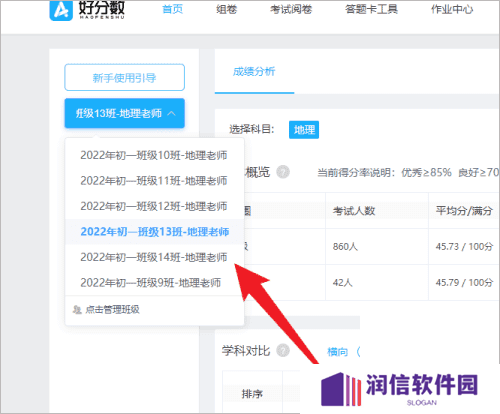This screenshot has width=500, height=414.
Task: Go to 考试阅卷 in top navigation
Action: click(291, 9)
